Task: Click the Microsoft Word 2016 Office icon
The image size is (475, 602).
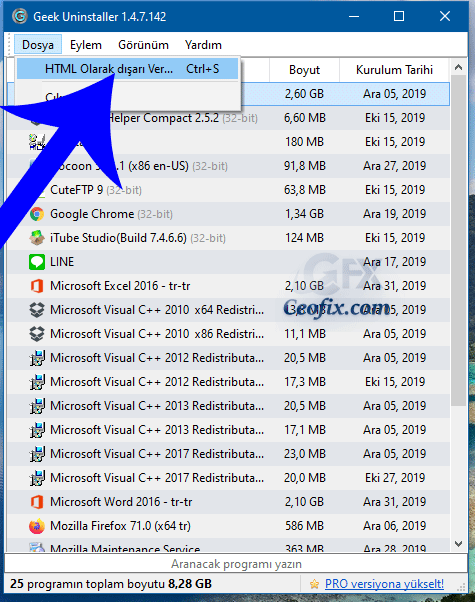Action: 37,502
